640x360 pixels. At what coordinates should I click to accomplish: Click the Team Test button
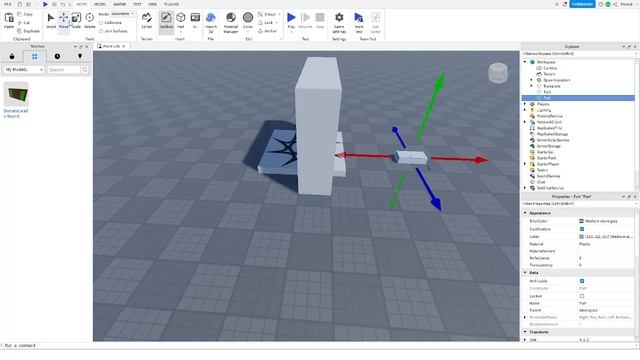[359, 22]
